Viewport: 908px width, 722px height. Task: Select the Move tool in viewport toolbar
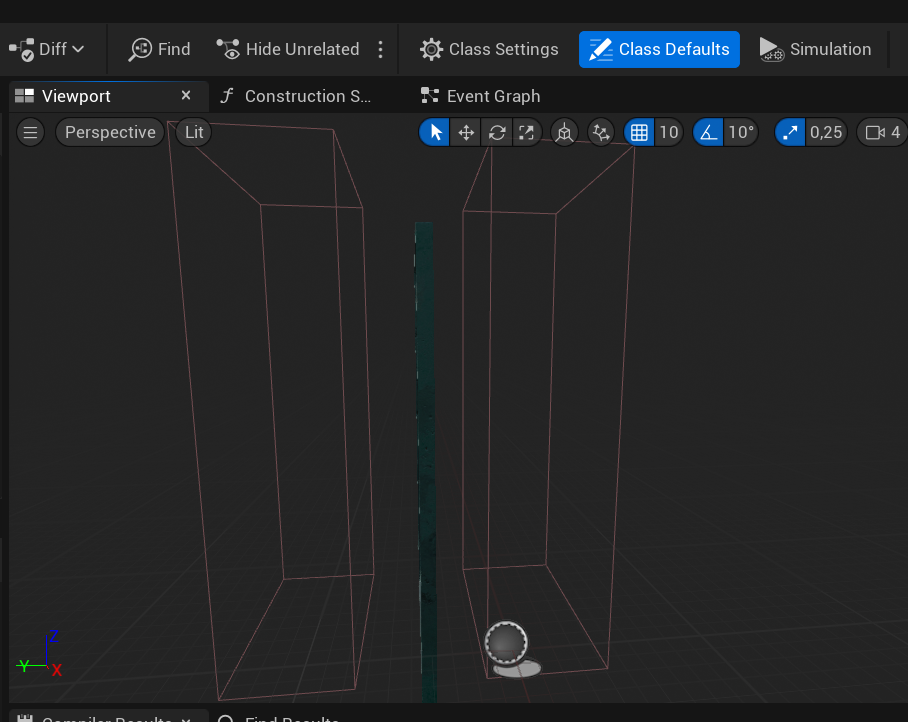click(465, 132)
